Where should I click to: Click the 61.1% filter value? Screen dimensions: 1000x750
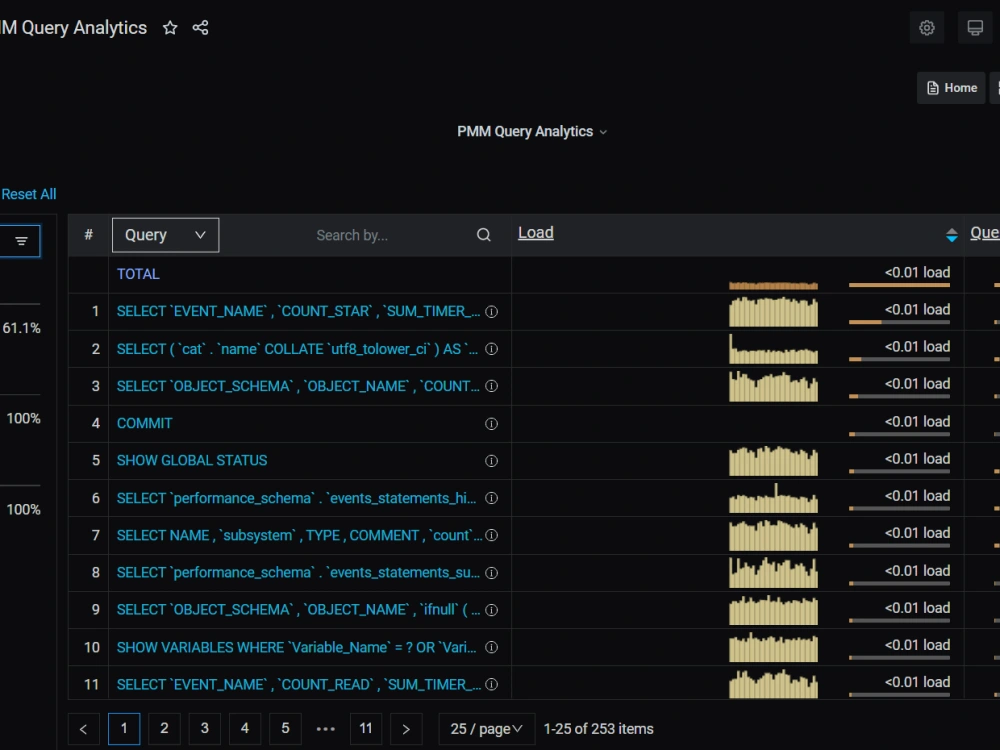(21, 328)
